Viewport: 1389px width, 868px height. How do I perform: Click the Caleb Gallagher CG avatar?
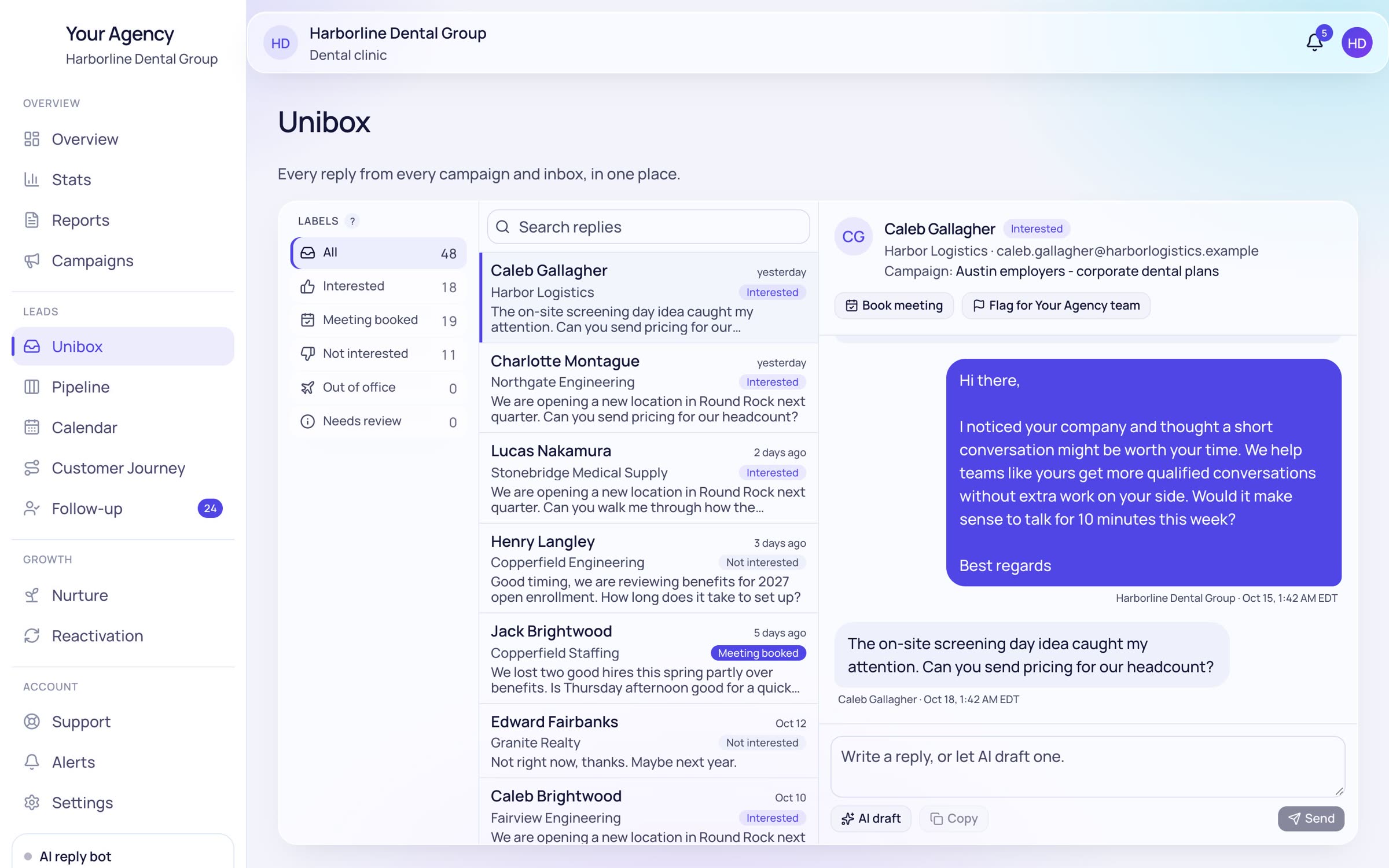[x=853, y=237]
